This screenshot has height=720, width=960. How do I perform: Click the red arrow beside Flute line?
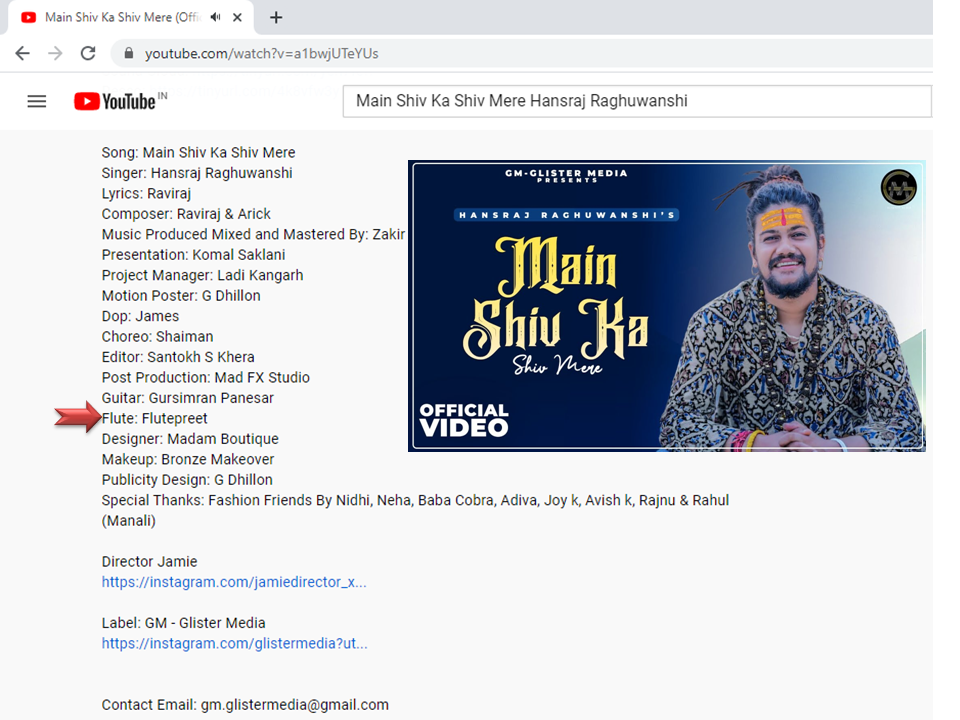click(77, 419)
